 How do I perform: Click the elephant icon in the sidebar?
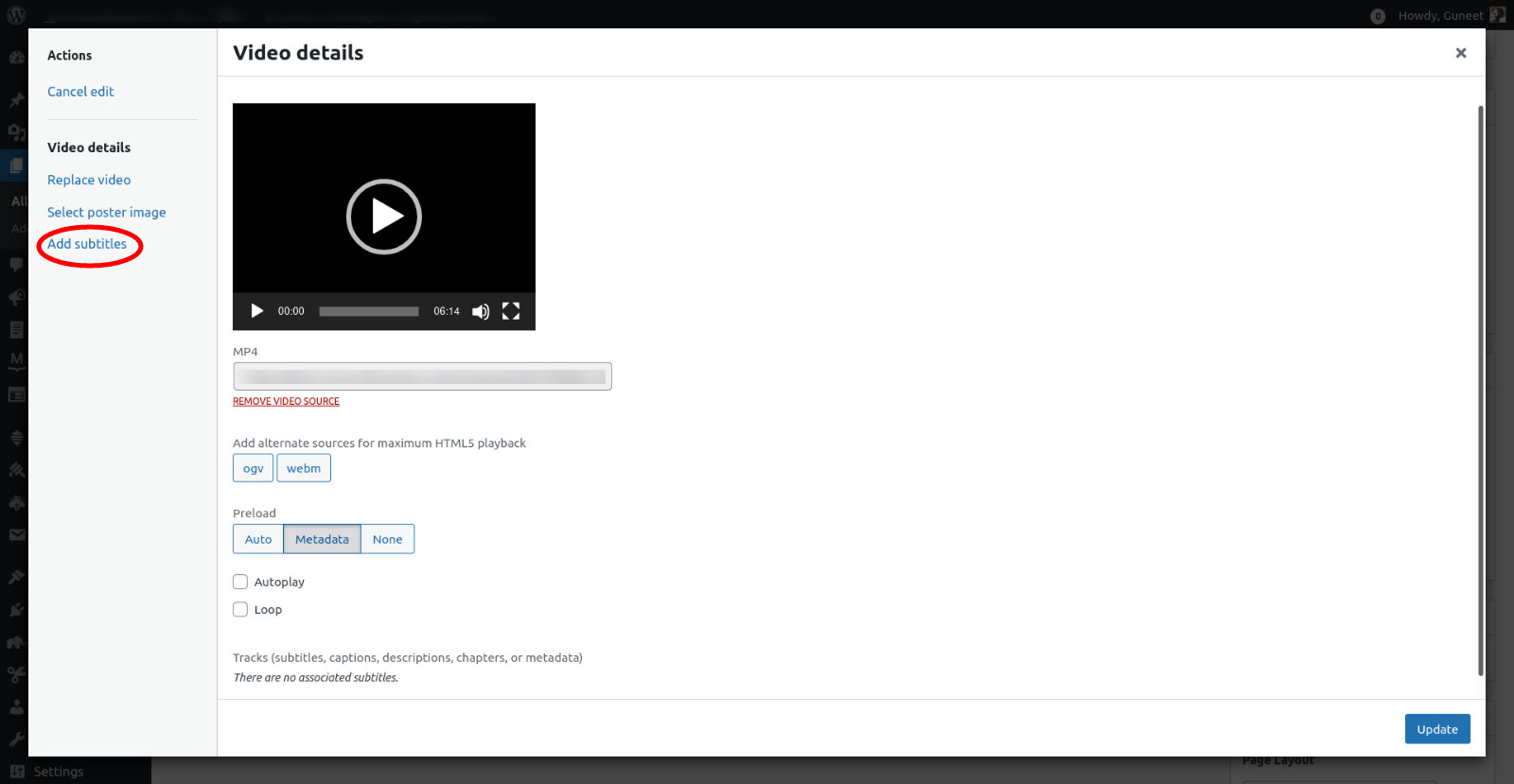pos(16,642)
